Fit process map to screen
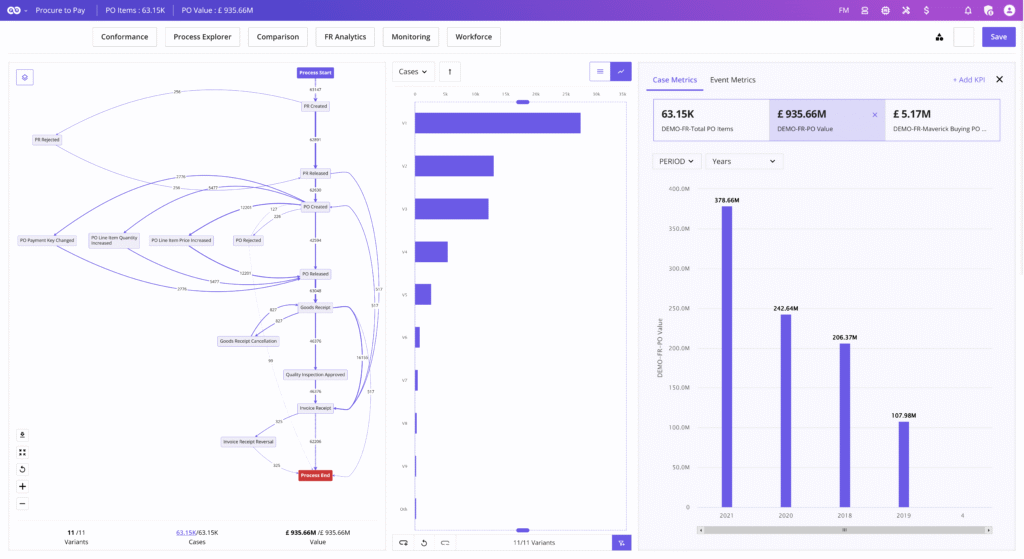This screenshot has width=1024, height=559. [23, 452]
